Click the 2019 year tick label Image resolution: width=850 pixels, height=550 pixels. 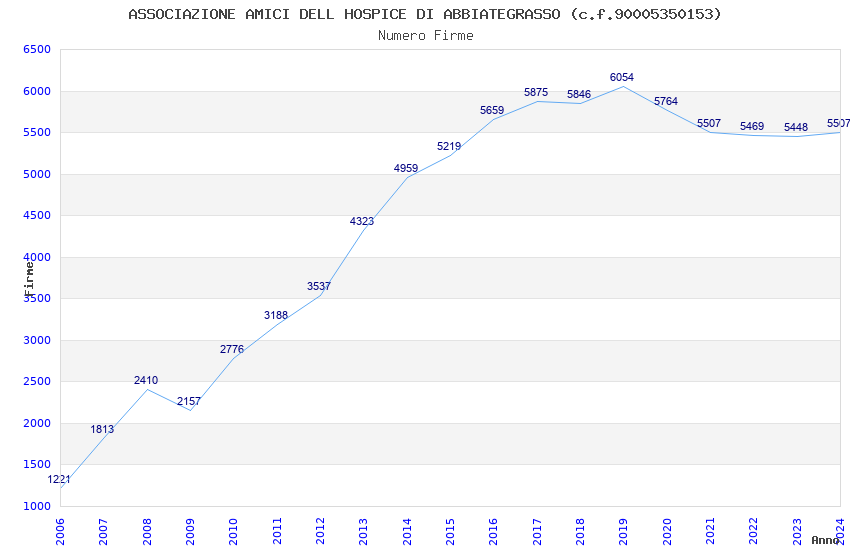coord(624,532)
